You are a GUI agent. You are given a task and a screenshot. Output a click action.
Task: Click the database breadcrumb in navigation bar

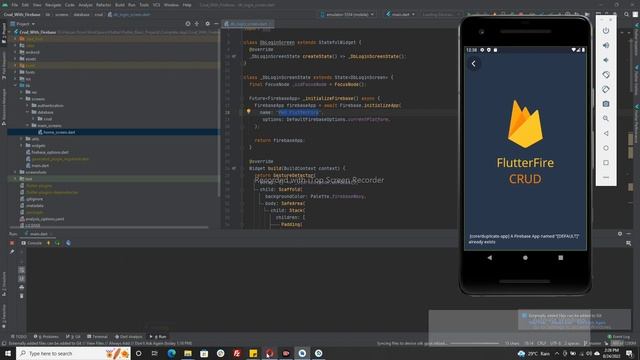tap(81, 14)
